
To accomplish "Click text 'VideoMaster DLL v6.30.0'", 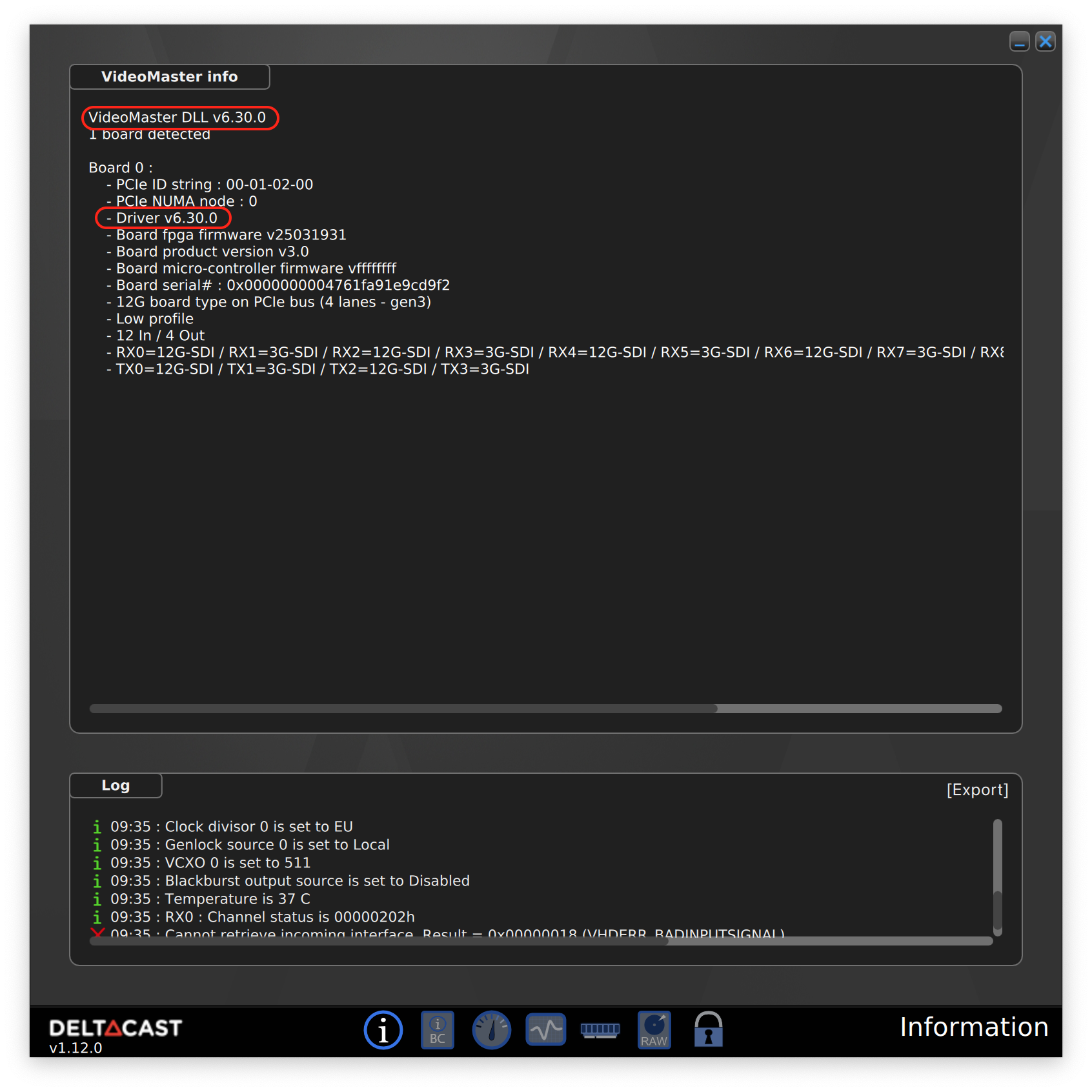I will tap(177, 117).
